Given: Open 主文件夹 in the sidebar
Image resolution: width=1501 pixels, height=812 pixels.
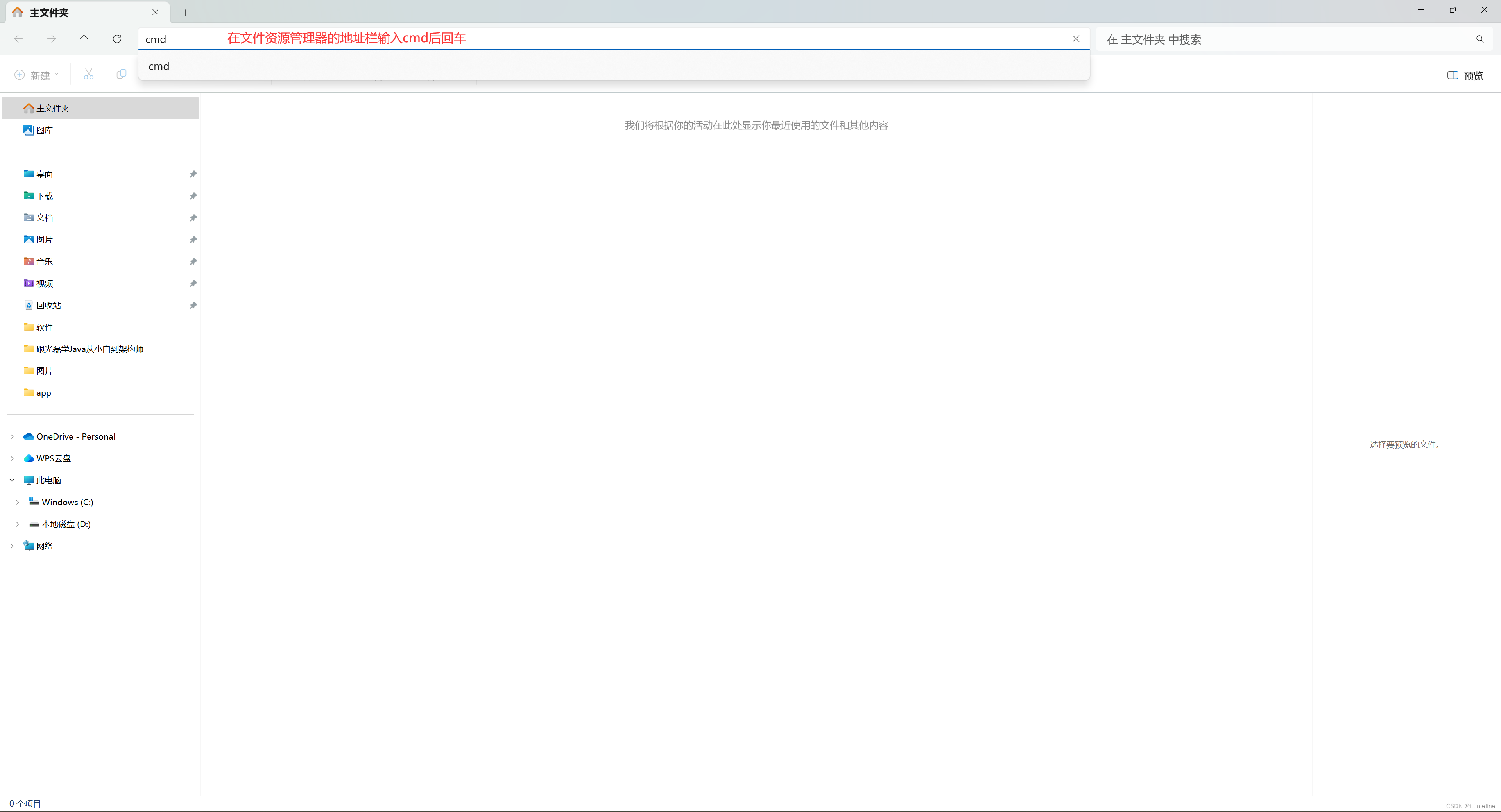Looking at the screenshot, I should [x=100, y=108].
